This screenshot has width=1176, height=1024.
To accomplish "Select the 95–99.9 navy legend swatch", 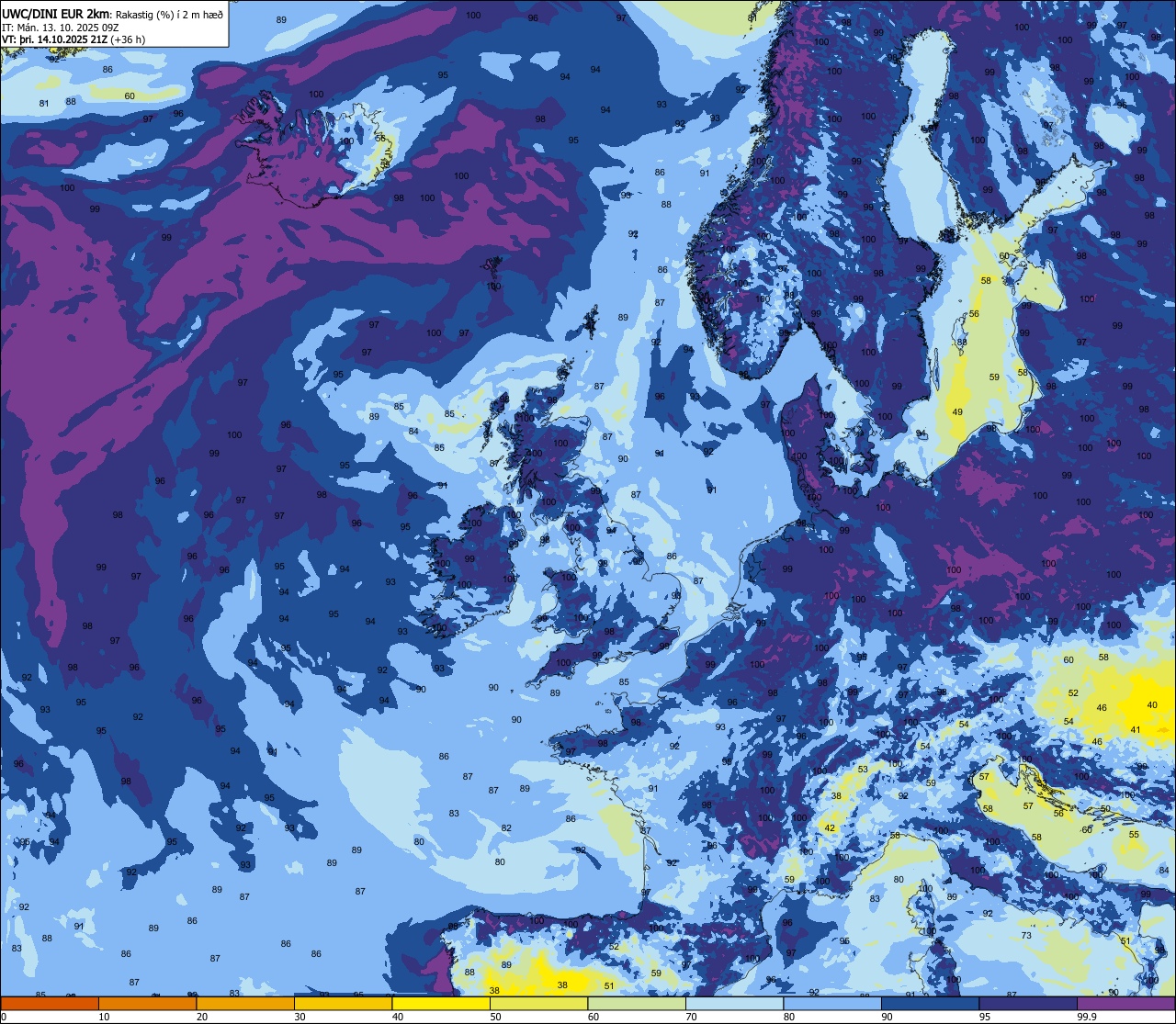I will [x=1028, y=1003].
